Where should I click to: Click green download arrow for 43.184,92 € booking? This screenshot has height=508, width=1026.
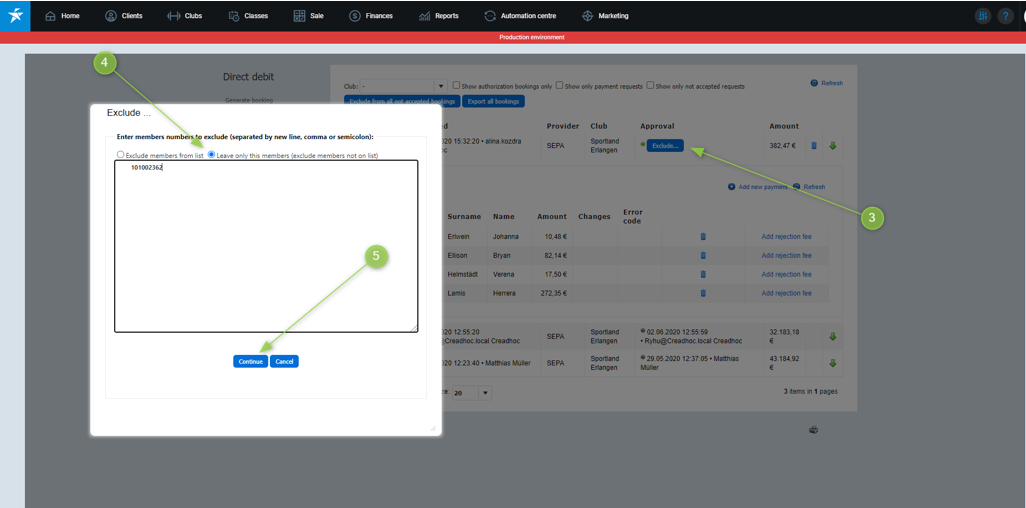833,363
